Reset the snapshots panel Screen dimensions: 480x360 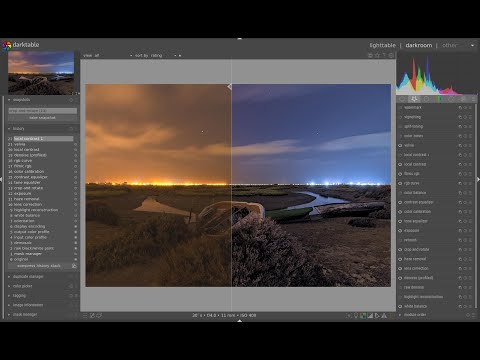[71, 100]
